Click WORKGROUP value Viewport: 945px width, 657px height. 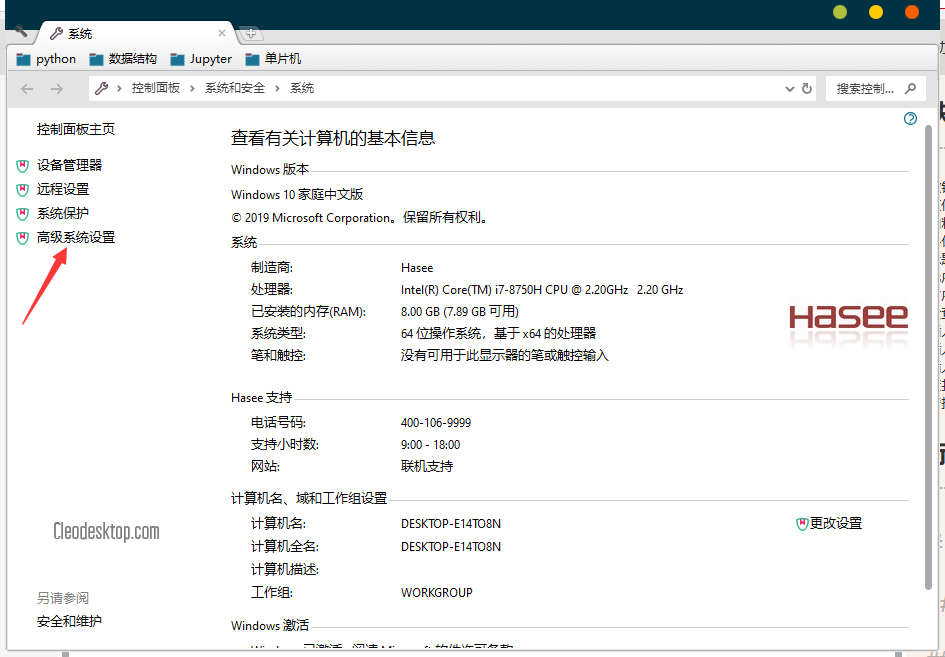click(x=437, y=593)
